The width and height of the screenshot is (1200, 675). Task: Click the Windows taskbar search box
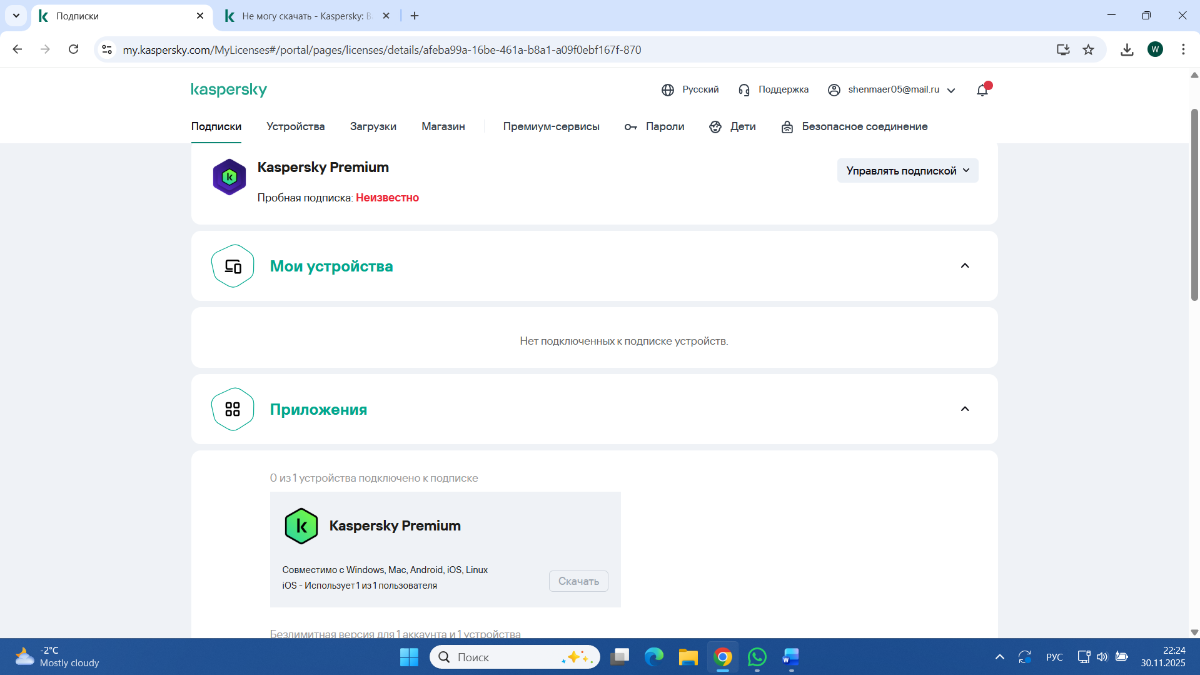click(x=515, y=657)
